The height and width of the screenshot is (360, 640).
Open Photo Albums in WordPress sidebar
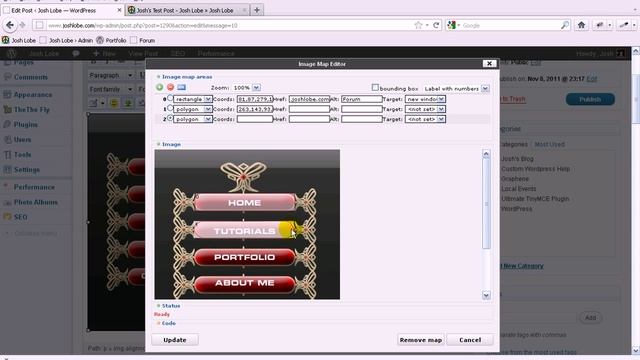coord(36,202)
